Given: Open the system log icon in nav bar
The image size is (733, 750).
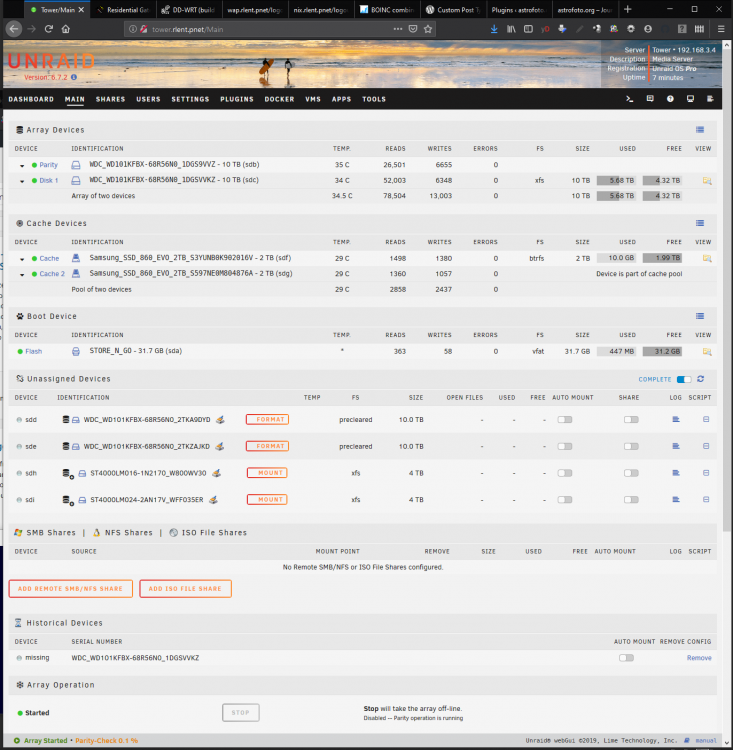Looking at the screenshot, I should pyautogui.click(x=710, y=99).
